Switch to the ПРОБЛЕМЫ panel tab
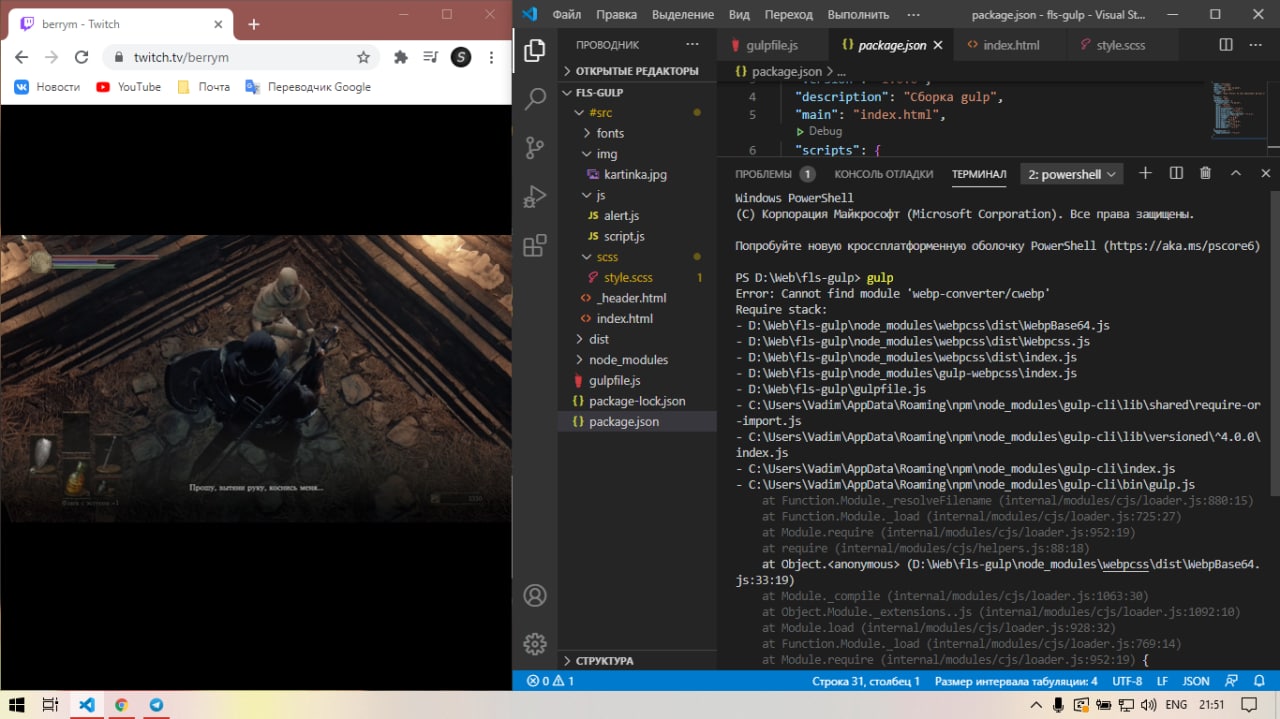The image size is (1280, 719). point(775,174)
